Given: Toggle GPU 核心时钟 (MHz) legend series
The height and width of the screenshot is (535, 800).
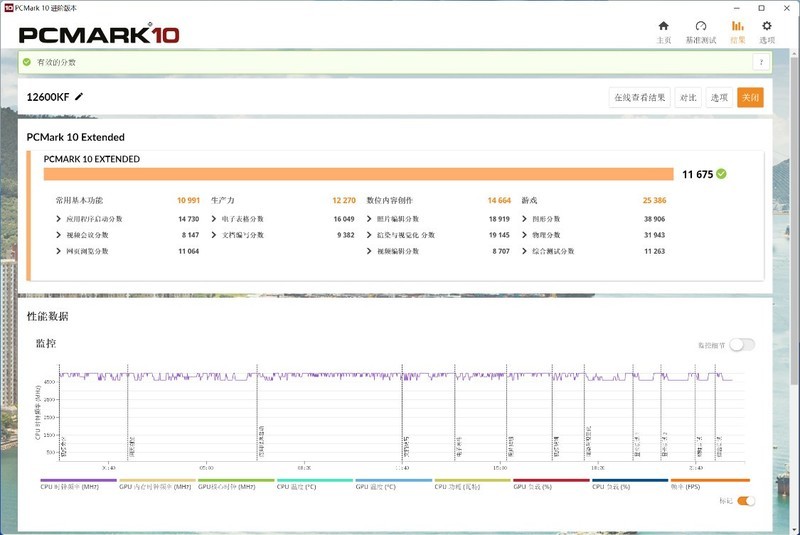Looking at the screenshot, I should (x=236, y=484).
